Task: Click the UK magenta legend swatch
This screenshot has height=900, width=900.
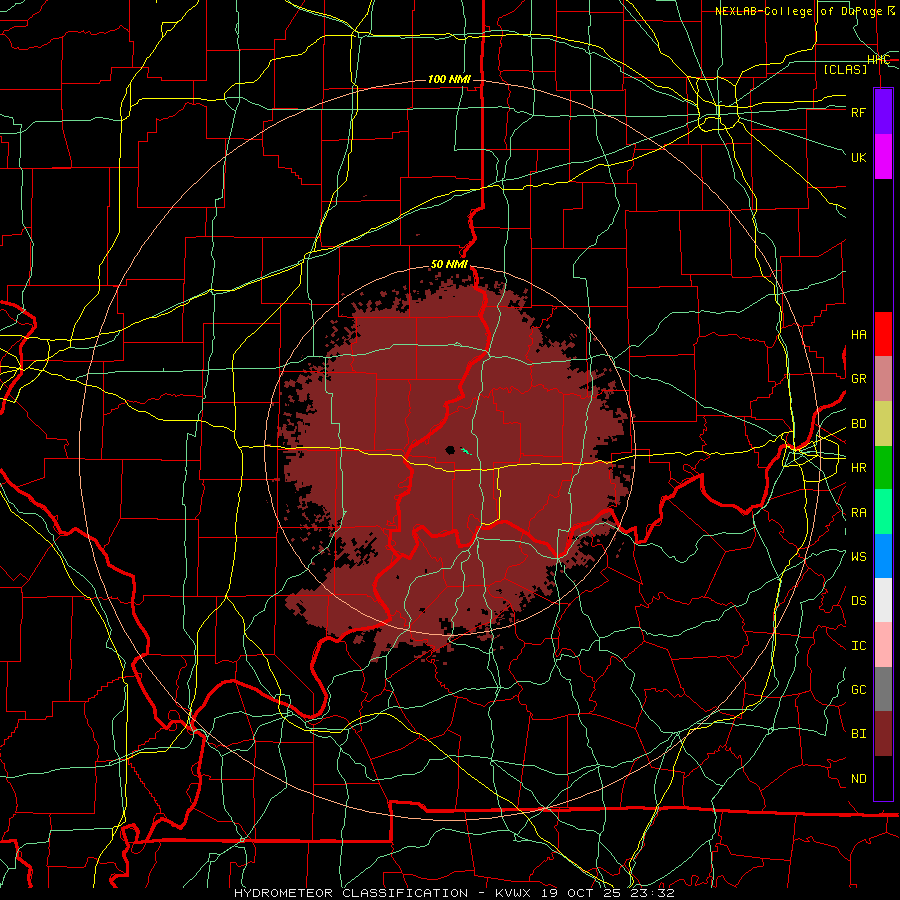Action: coord(883,157)
